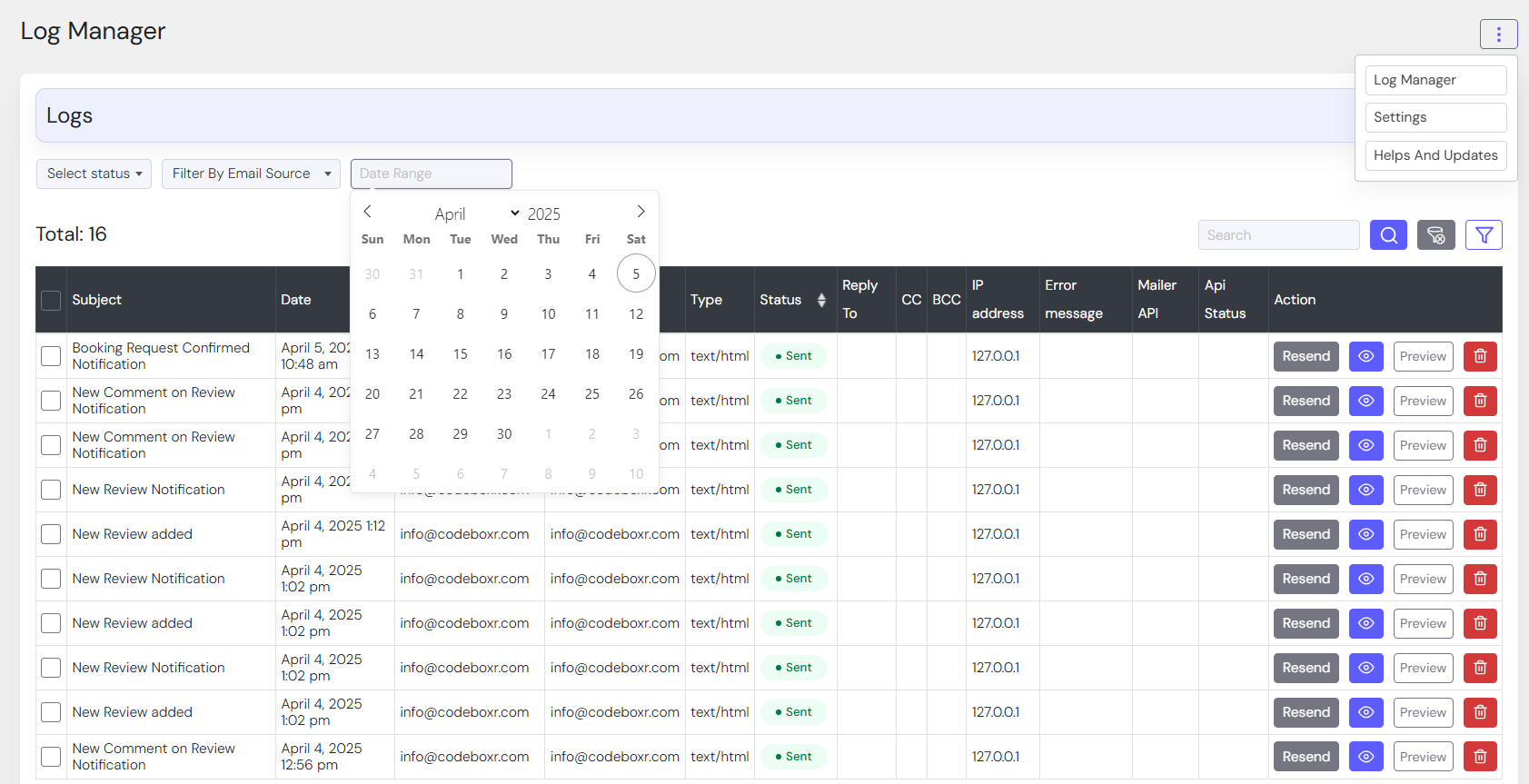Click into the Search input field
The image size is (1529, 784).
coord(1278,235)
